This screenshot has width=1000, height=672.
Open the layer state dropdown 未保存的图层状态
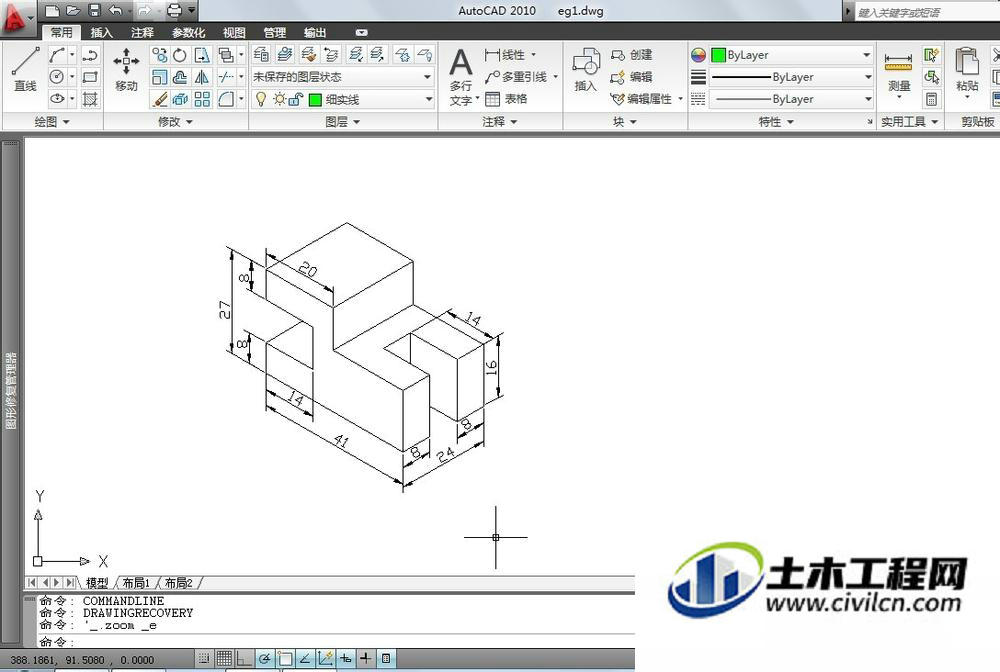click(x=342, y=77)
